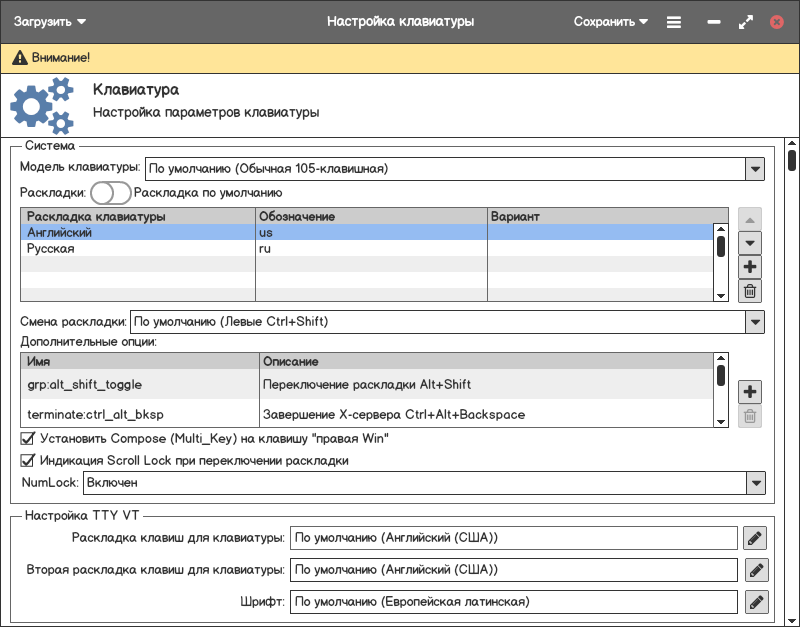This screenshot has height=627, width=800.
Task: Open the hamburger menu icon in titlebar
Action: tap(674, 22)
